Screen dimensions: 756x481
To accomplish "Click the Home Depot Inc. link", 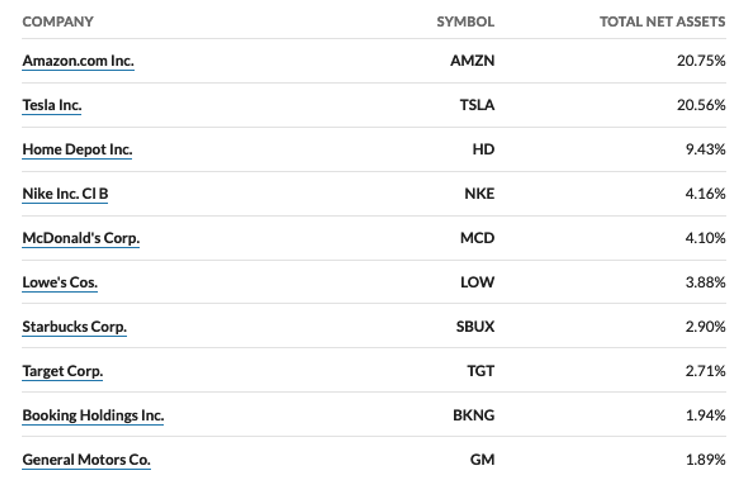I will tap(77, 150).
